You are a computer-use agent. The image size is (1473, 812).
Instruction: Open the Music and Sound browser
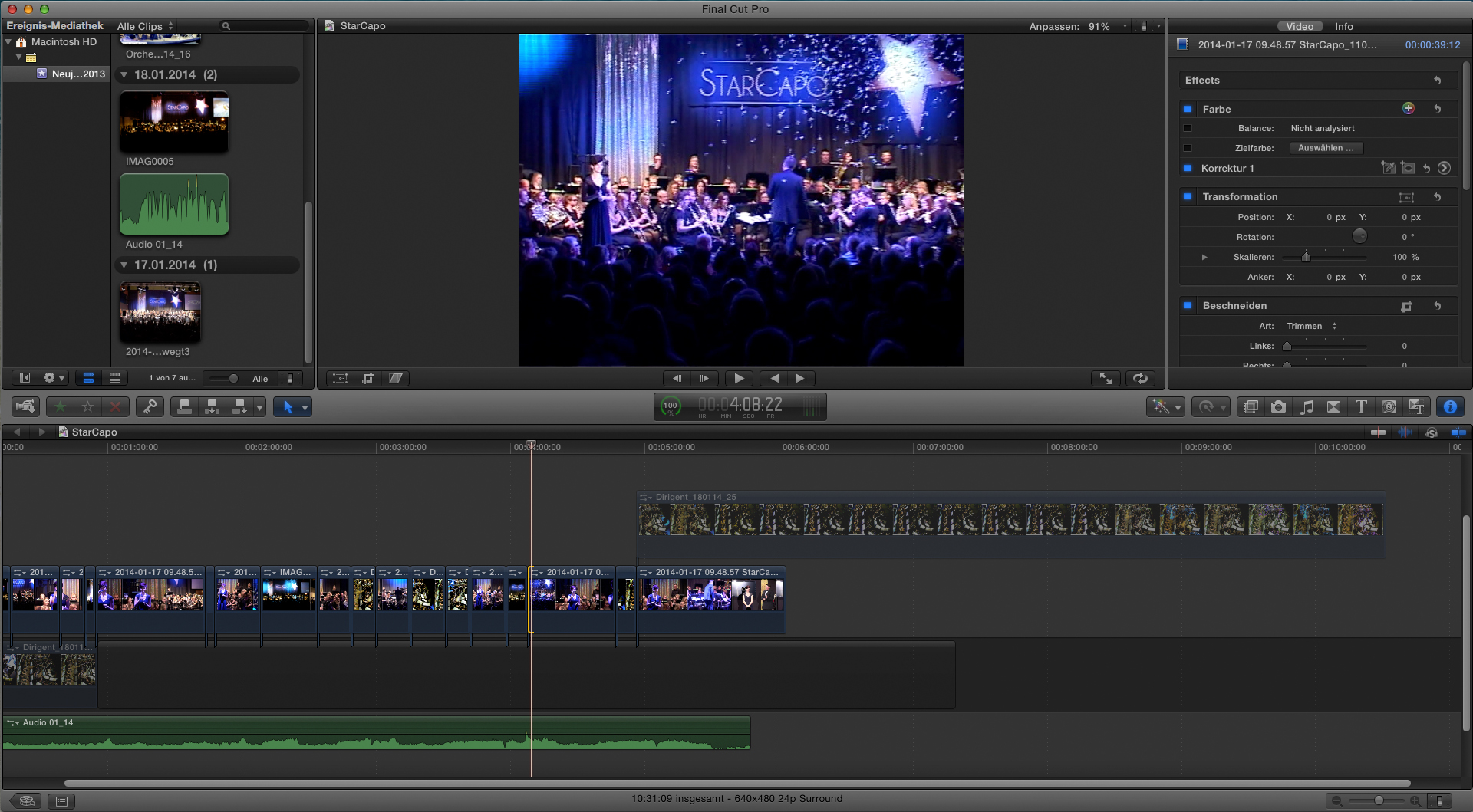tap(1306, 407)
